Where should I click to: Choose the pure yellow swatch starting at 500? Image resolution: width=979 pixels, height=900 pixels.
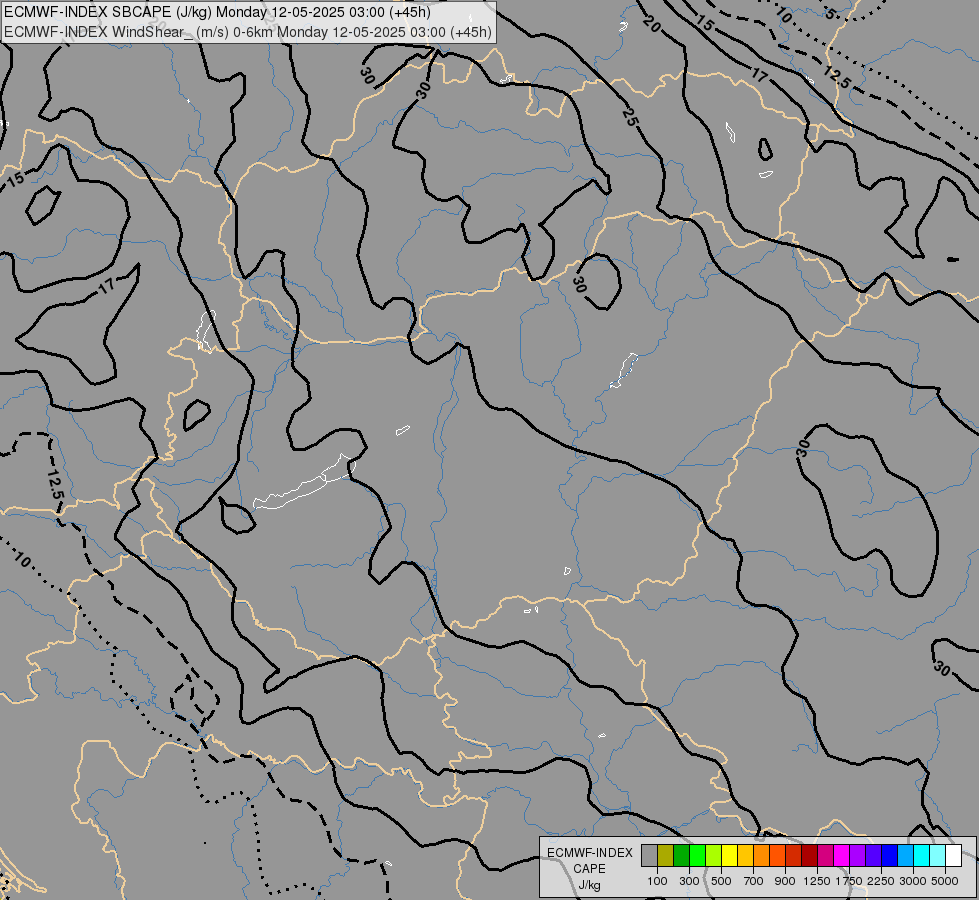point(729,855)
